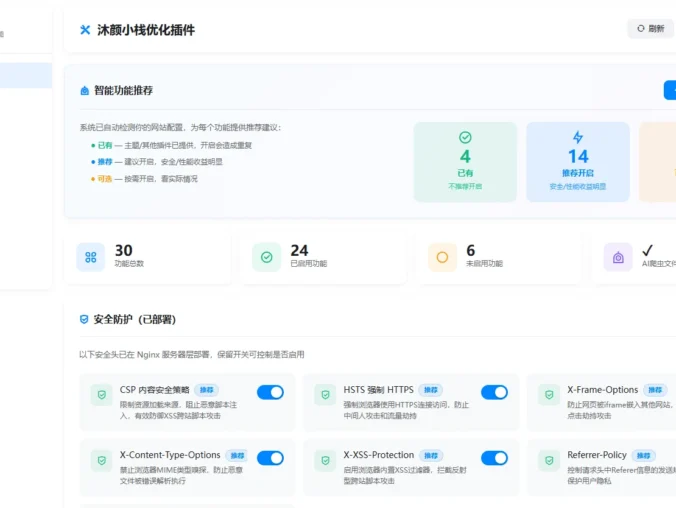Click the shield icon on Referrer-Policy card
Screen dimensions: 676x508
pos(549,460)
